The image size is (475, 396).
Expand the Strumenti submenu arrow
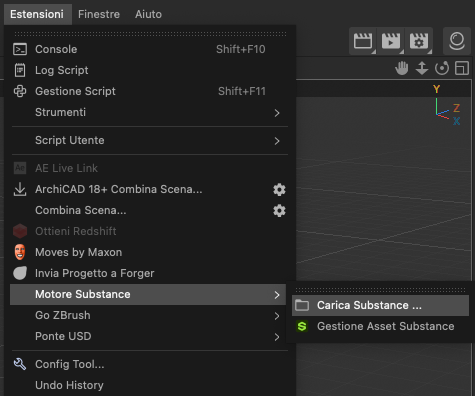pos(277,113)
